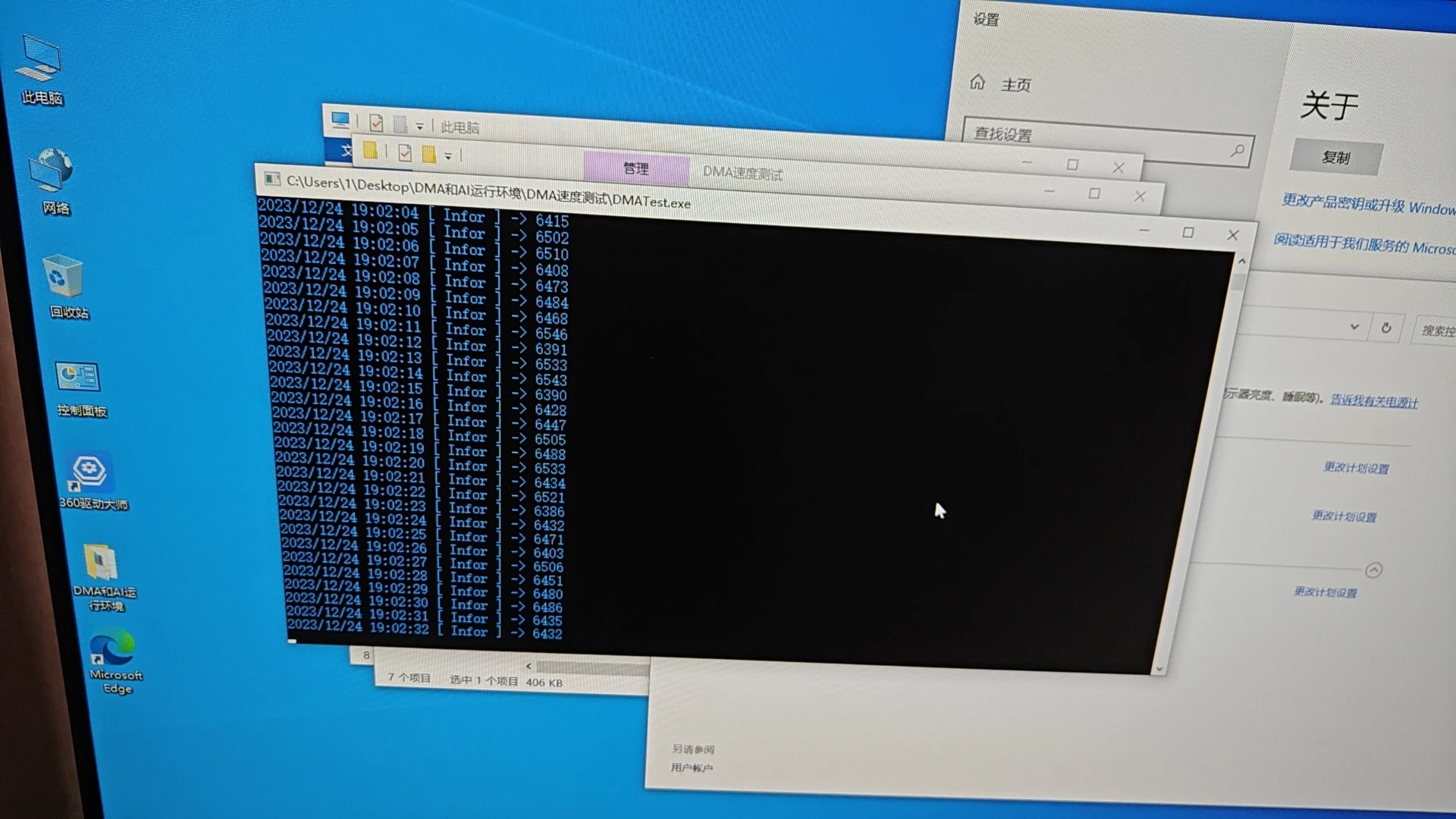This screenshot has height=819, width=1456.
Task: Expand quick access toolbar dropdown in DMA速度测试 window
Action: [x=448, y=156]
